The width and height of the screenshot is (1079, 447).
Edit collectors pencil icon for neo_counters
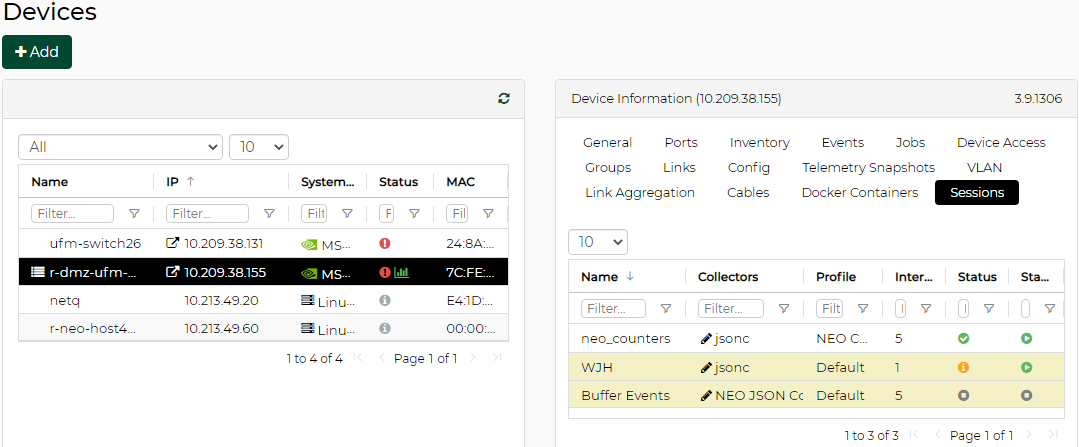click(706, 339)
